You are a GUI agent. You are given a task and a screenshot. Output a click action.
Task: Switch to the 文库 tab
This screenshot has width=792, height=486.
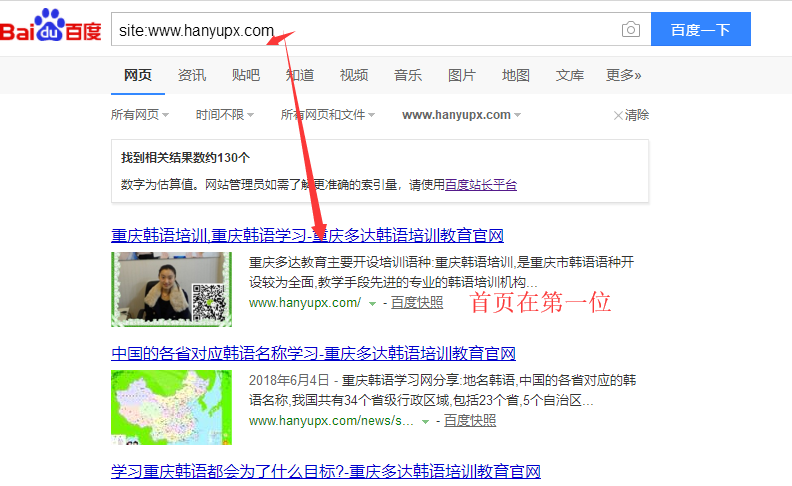pos(570,75)
